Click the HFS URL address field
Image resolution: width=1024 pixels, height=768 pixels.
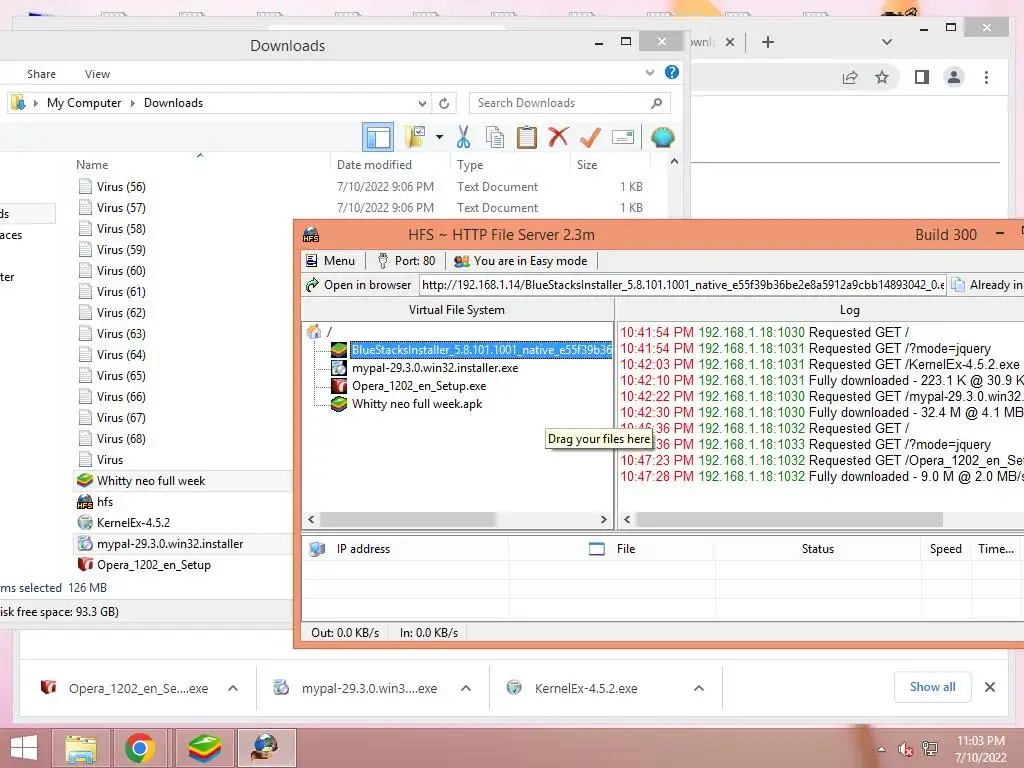pyautogui.click(x=682, y=285)
